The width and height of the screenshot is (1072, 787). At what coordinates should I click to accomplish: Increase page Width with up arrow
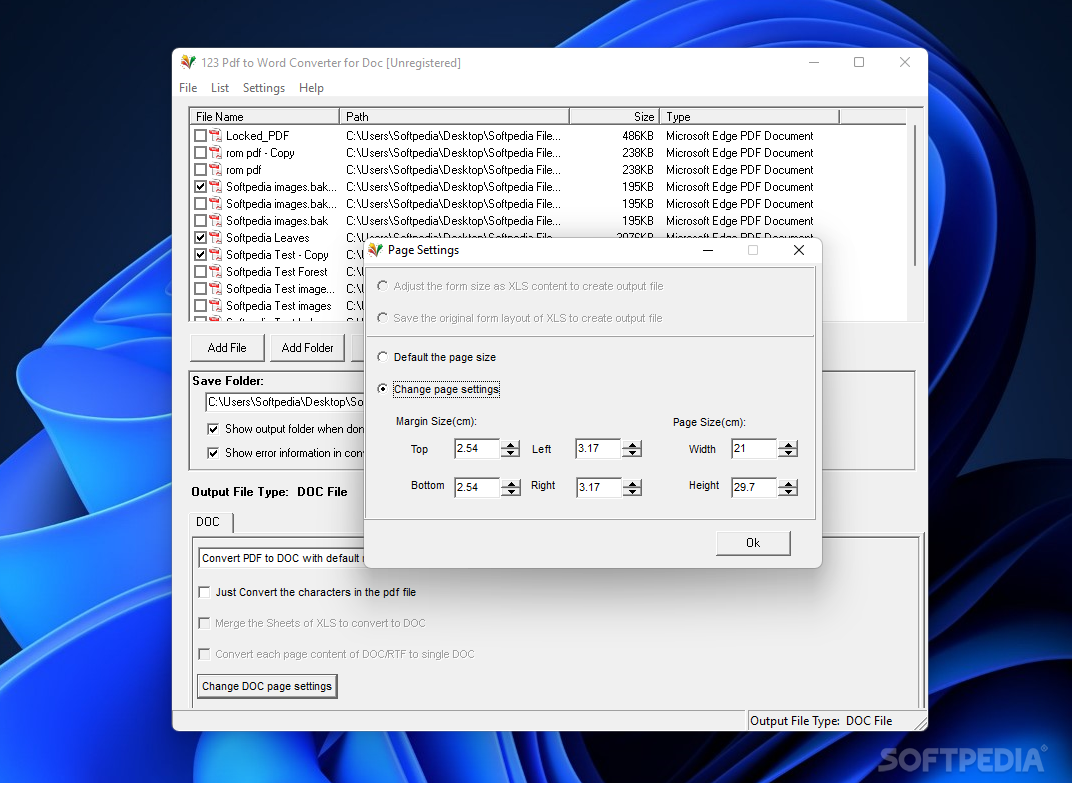pos(788,444)
